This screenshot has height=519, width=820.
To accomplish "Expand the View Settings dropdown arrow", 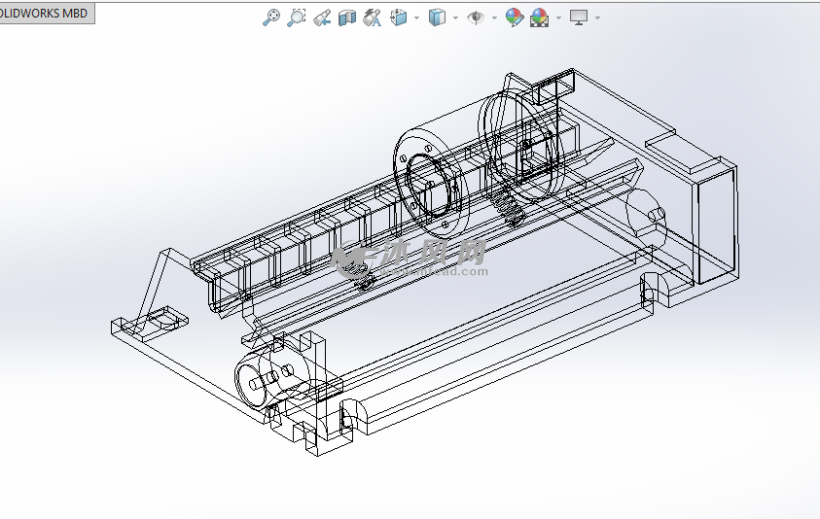I will (597, 18).
